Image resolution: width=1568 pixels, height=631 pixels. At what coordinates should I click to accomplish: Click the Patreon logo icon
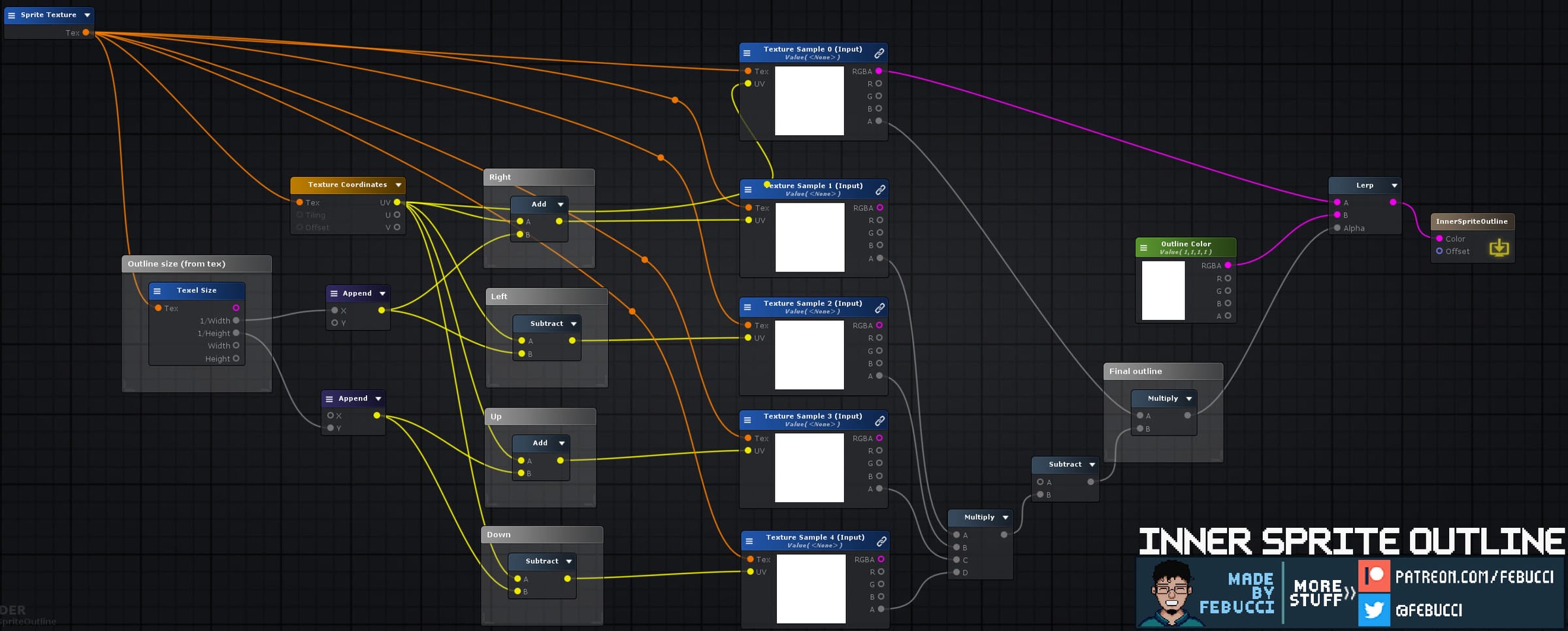1374,575
